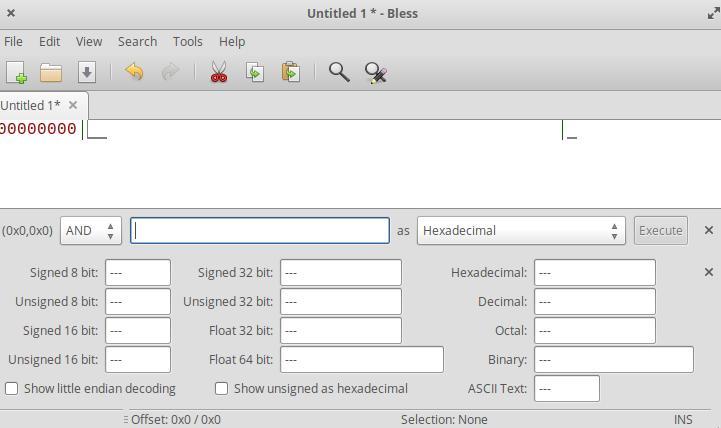The image size is (721, 428).
Task: Enable Show little endian decoding
Action: 12,388
